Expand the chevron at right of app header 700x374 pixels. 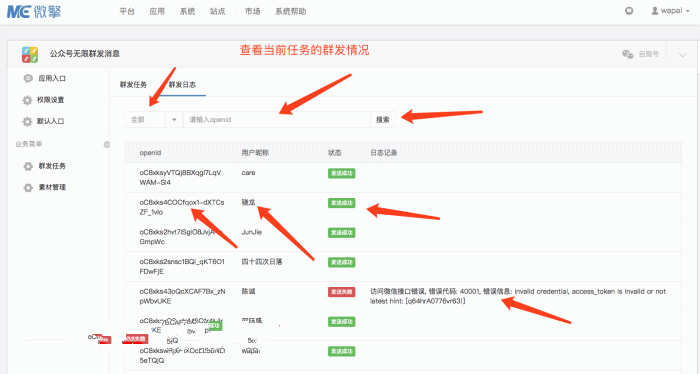click(683, 55)
